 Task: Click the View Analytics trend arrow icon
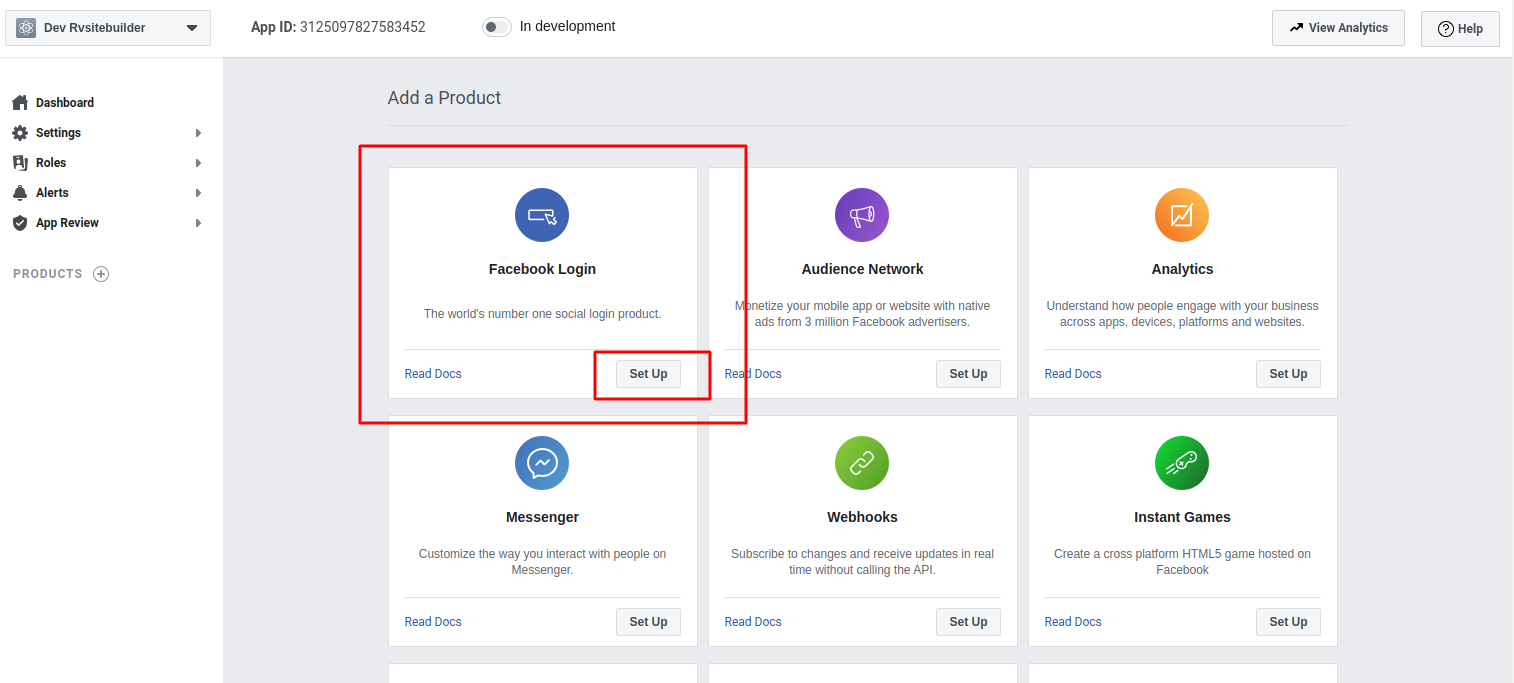point(1297,28)
